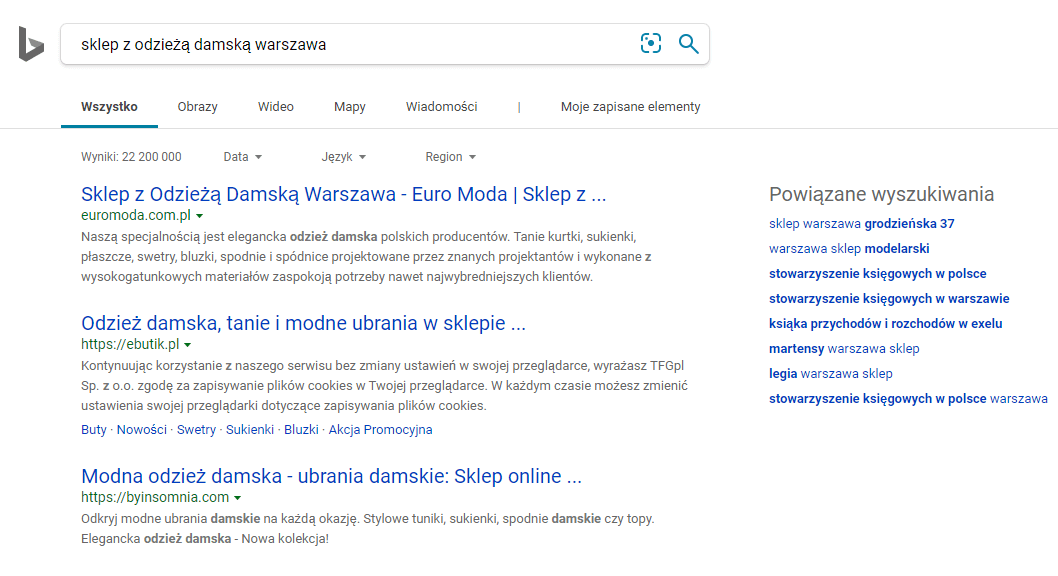Open arrow menu next to byinsomnia.com
This screenshot has width=1058, height=576.
click(x=237, y=498)
